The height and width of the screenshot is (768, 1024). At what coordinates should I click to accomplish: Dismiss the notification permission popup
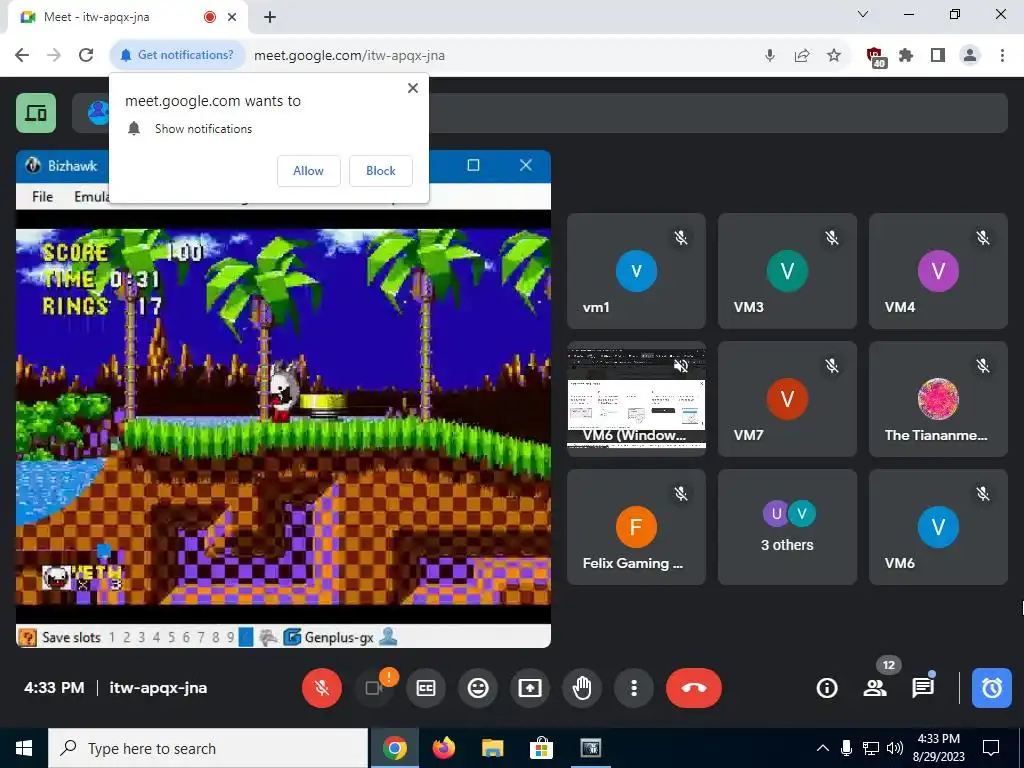[413, 88]
